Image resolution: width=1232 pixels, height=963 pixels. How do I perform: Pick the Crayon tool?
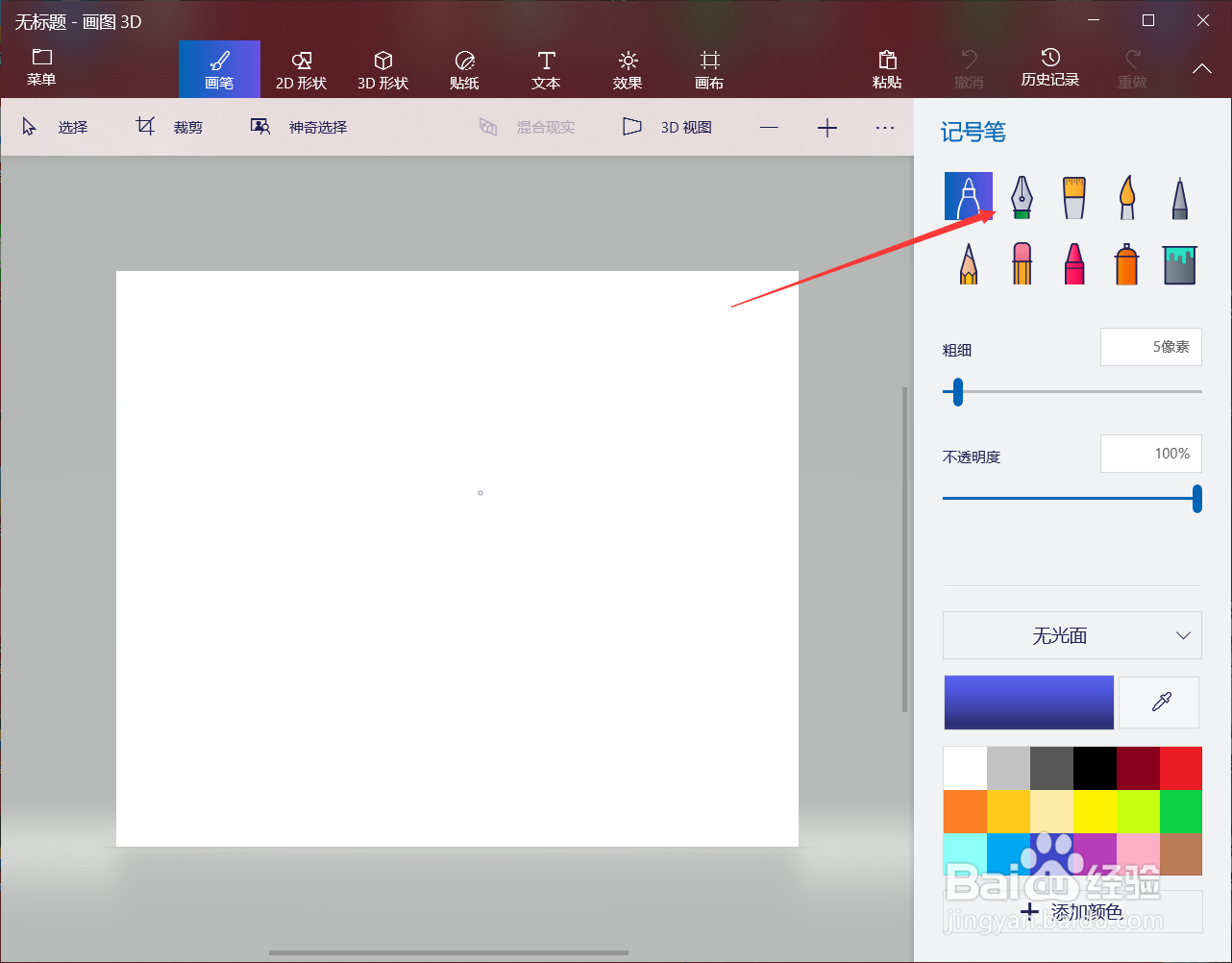tap(1073, 262)
